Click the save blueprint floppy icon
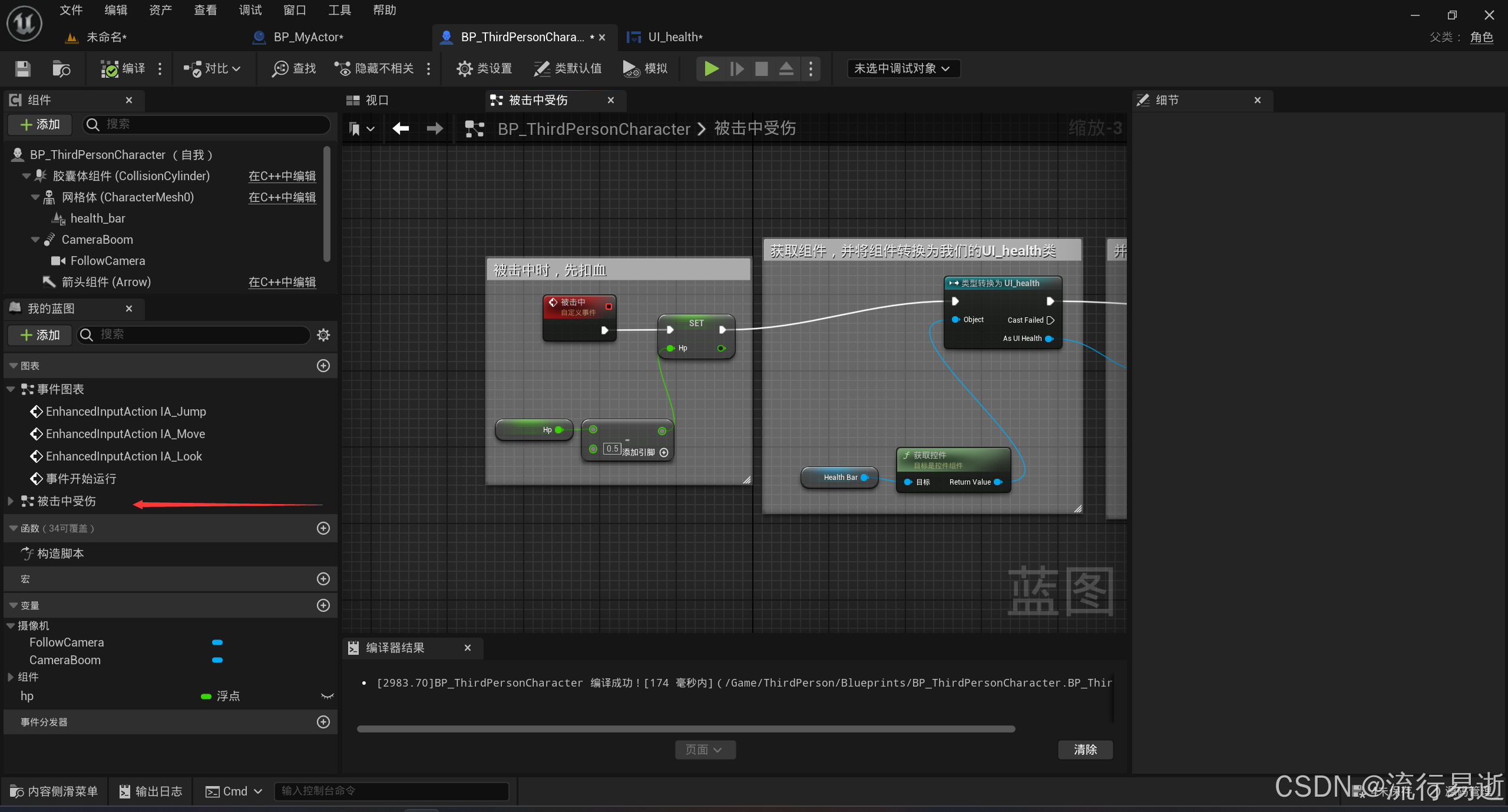Screen dimensions: 1508x812 click(22, 69)
